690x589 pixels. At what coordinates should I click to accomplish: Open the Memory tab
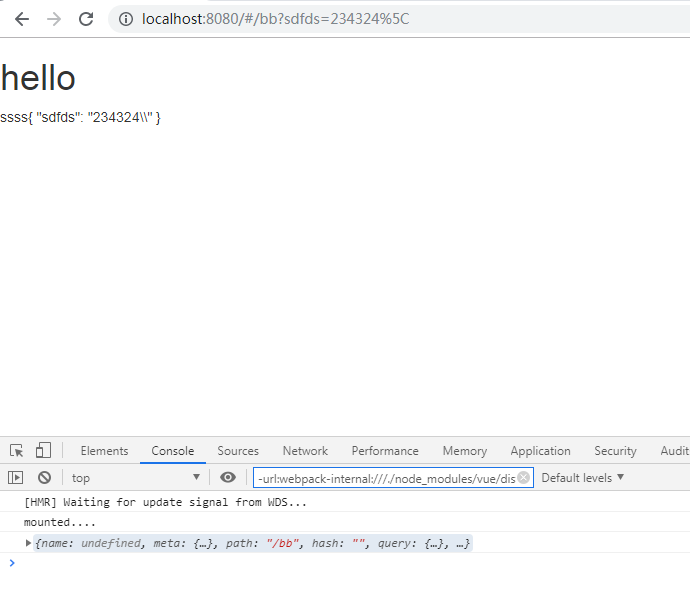pos(465,451)
